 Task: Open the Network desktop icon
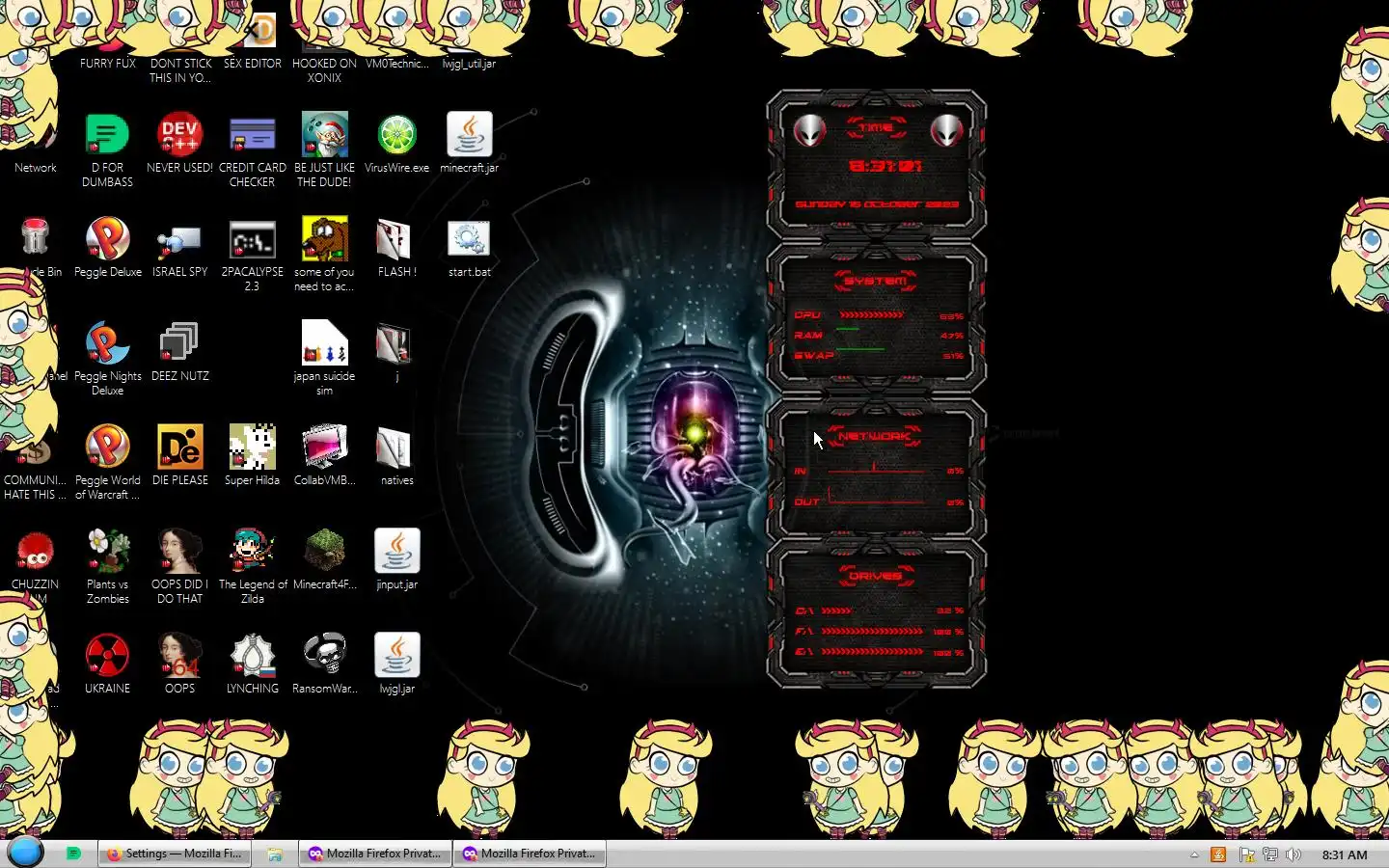click(35, 167)
